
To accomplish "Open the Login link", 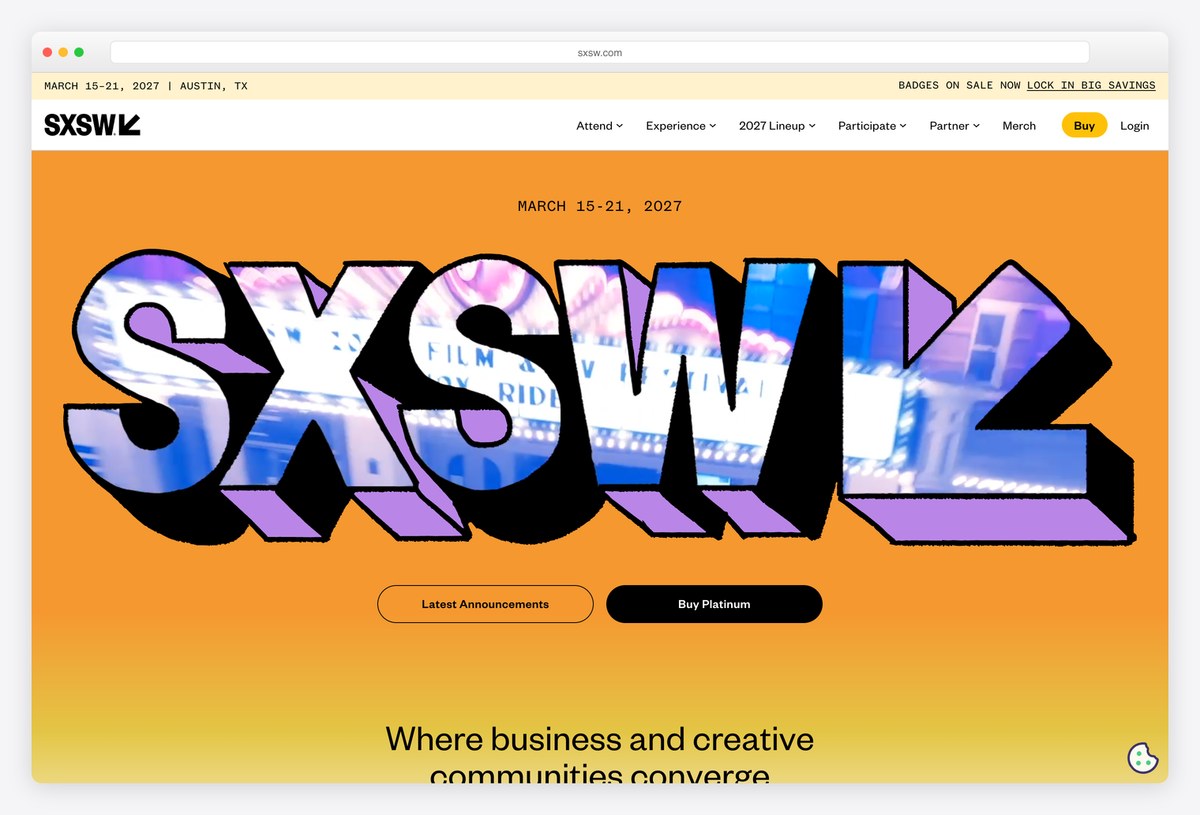I will coord(1134,126).
